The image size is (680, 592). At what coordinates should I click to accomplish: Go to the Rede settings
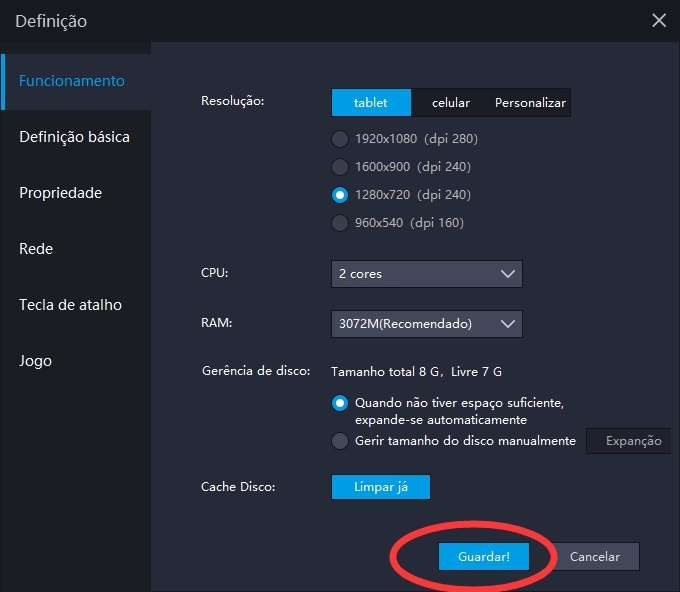(36, 249)
